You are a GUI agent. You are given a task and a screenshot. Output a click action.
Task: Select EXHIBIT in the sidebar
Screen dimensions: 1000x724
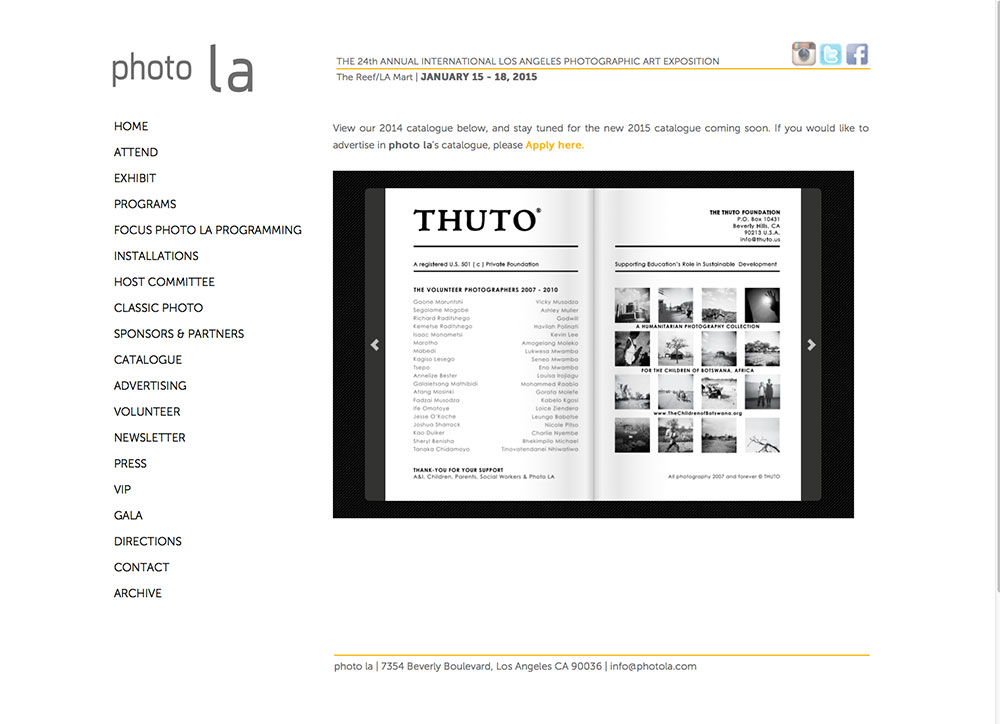(x=135, y=178)
